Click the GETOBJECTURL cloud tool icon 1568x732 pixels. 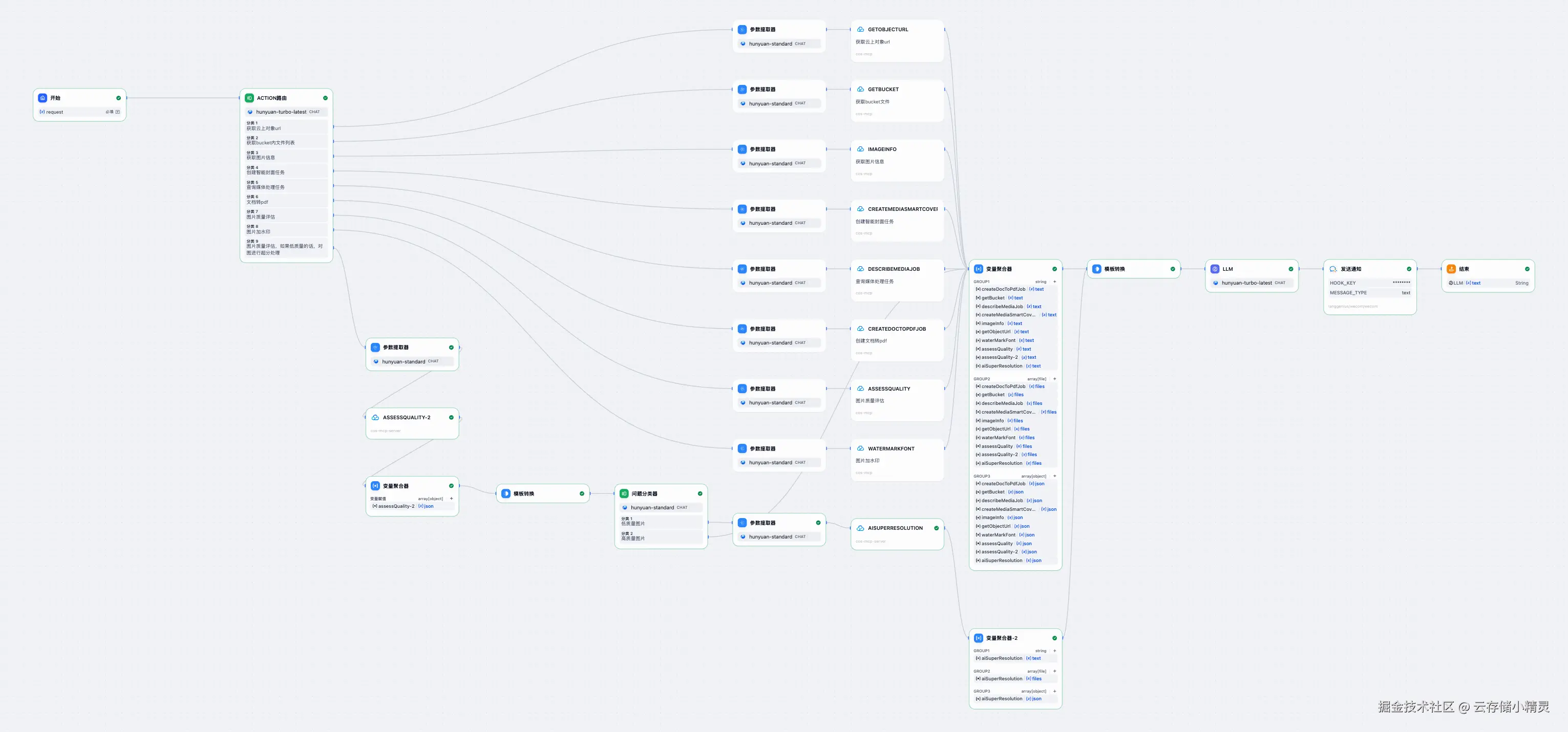click(x=860, y=29)
